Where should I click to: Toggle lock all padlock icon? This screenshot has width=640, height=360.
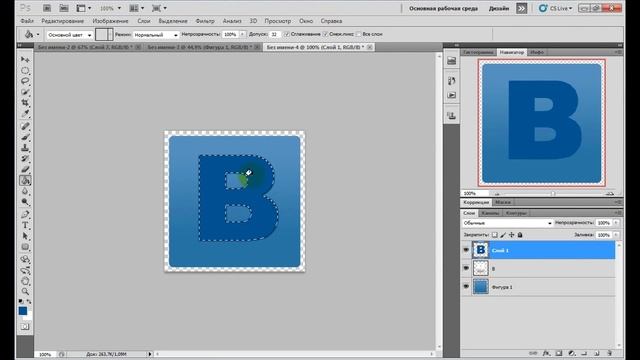tap(520, 235)
